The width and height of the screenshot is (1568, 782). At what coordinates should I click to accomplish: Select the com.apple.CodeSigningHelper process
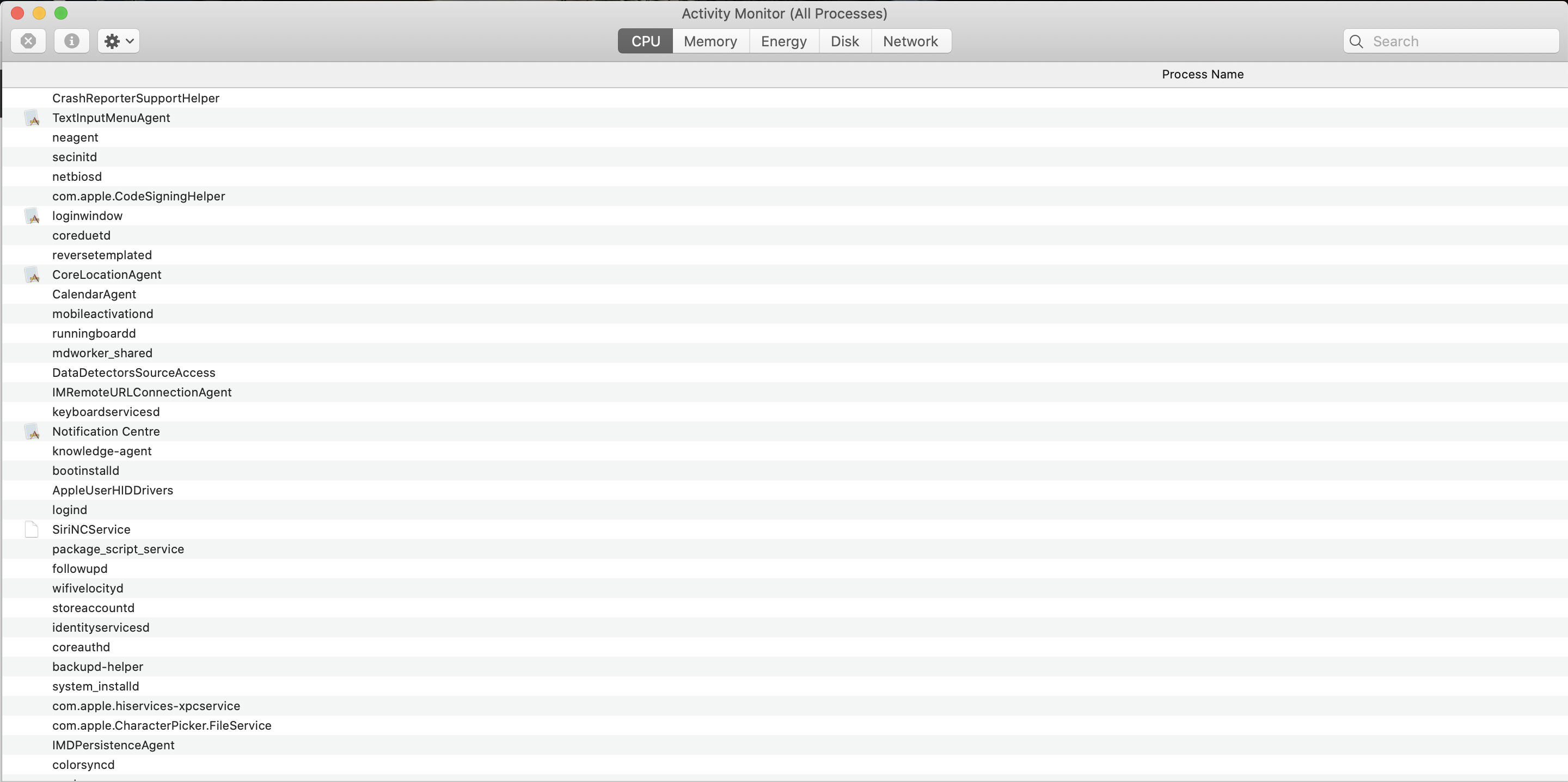(x=139, y=196)
